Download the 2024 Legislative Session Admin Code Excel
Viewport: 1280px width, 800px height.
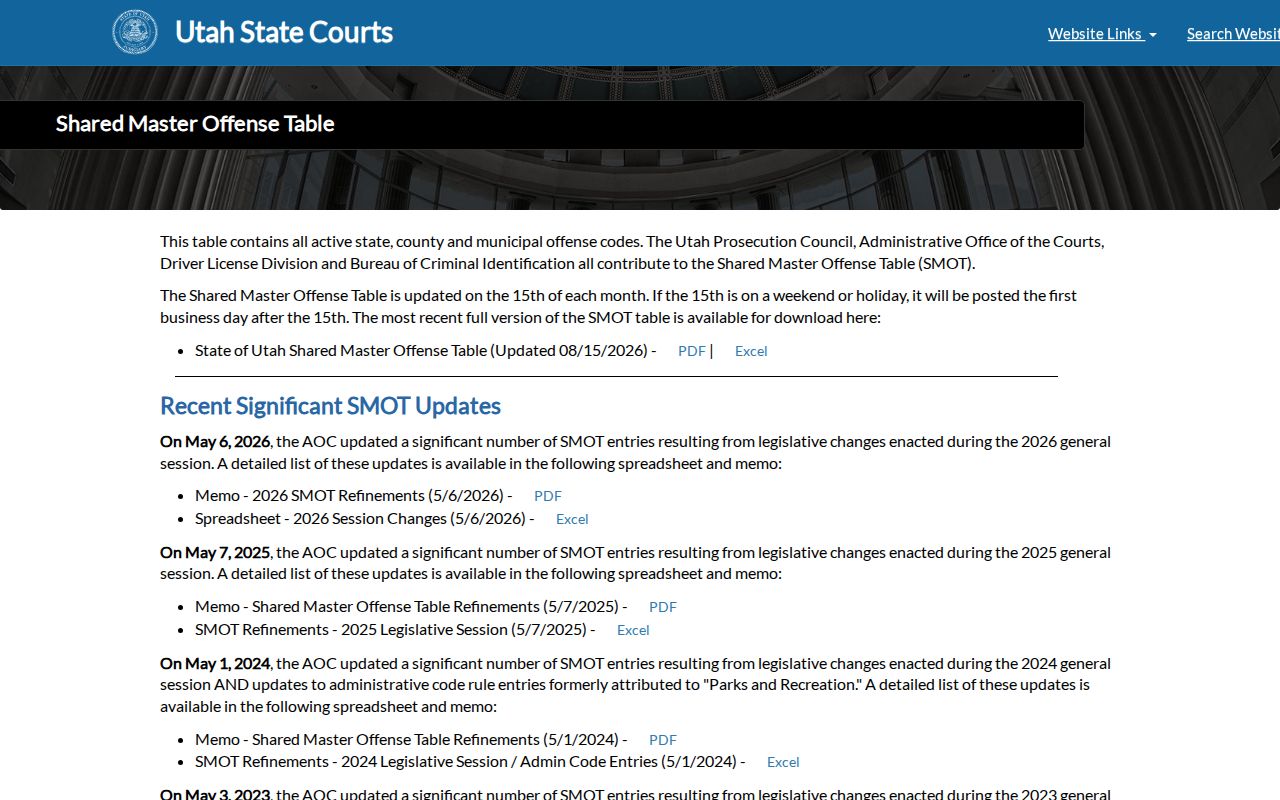point(783,762)
